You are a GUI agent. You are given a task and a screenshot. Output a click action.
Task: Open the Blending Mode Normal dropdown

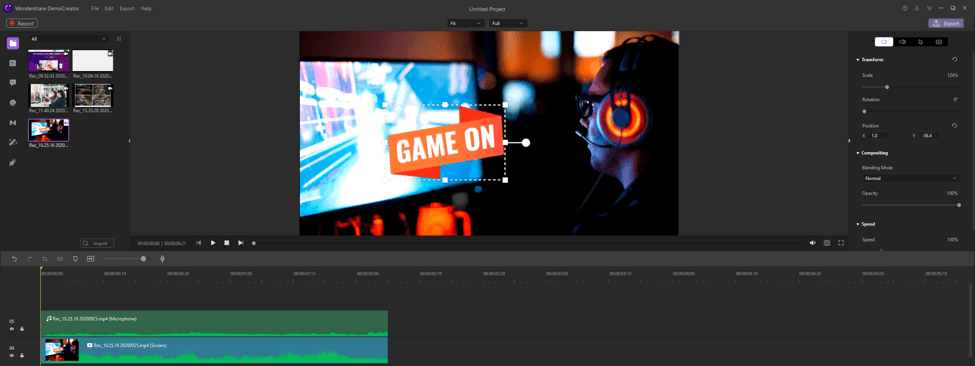click(911, 178)
